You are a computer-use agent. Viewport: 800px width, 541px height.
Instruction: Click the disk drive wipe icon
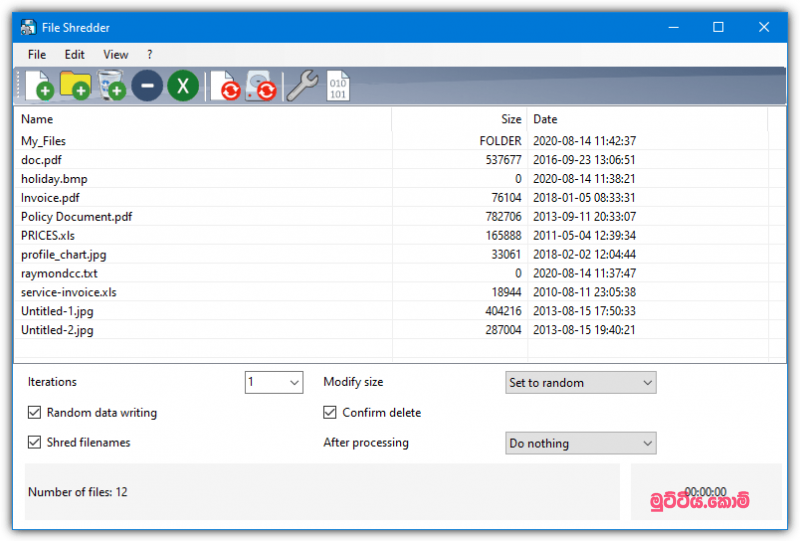pyautogui.click(x=260, y=86)
